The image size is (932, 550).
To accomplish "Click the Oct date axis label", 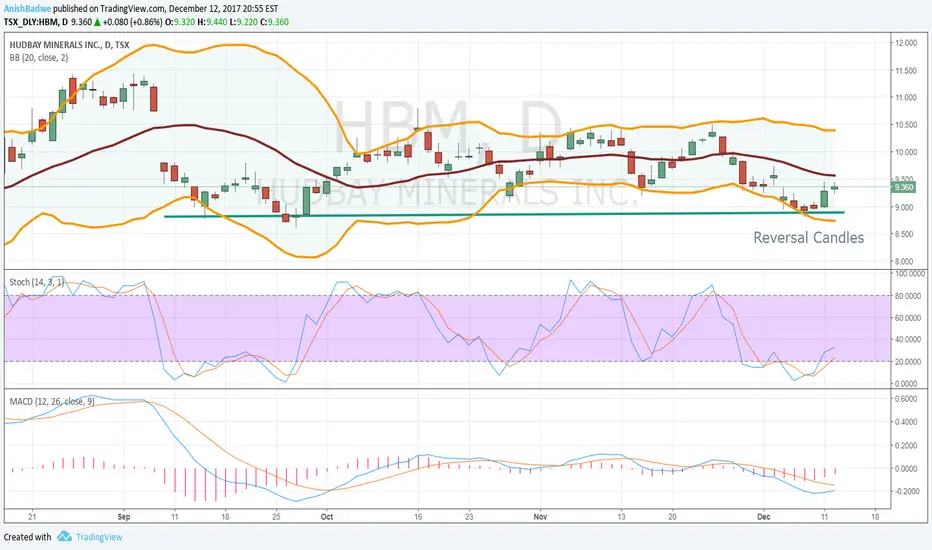I will click(326, 517).
